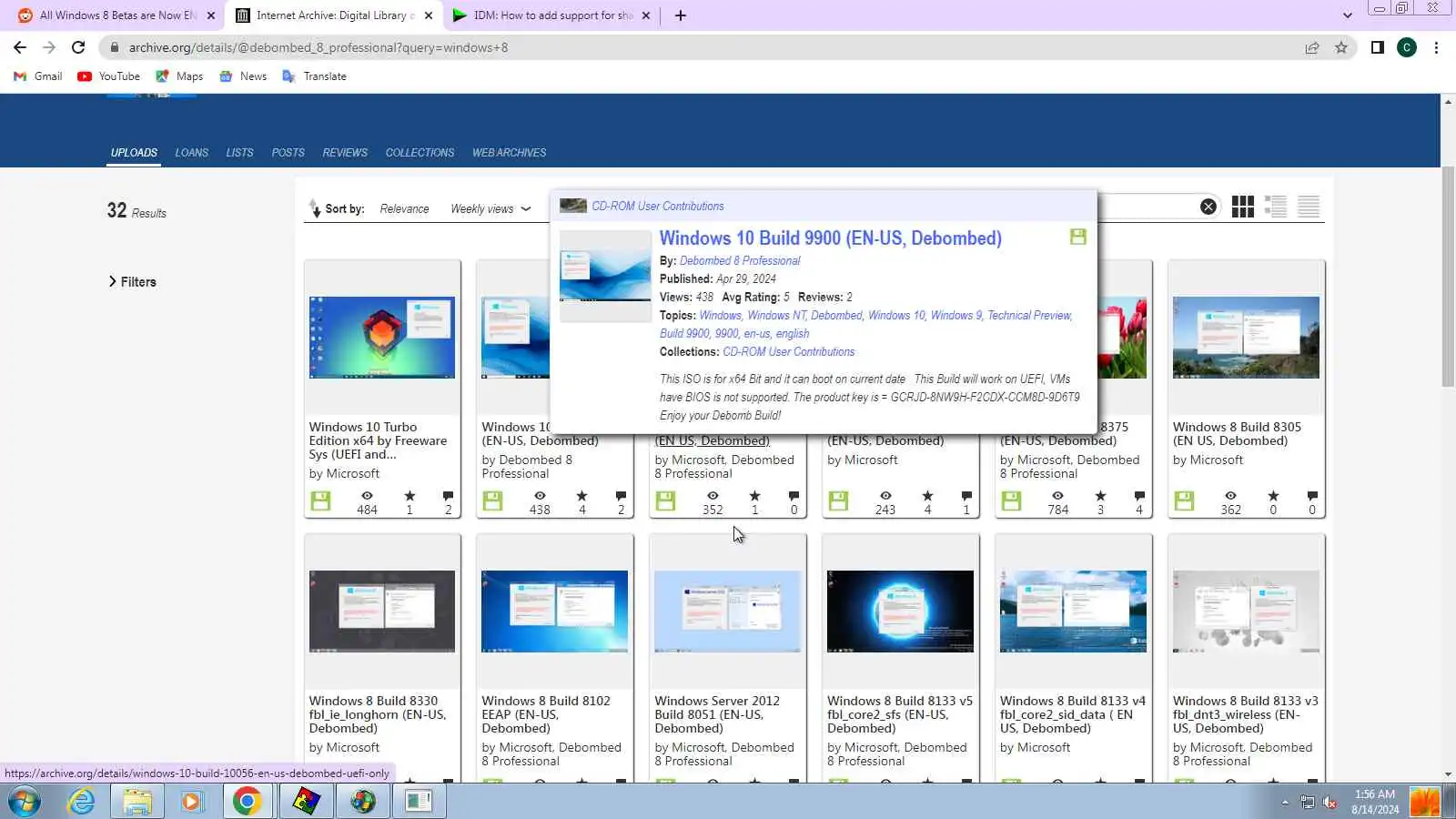Screen dimensions: 1456x819
Task: Open News bookmark
Action: tap(243, 76)
